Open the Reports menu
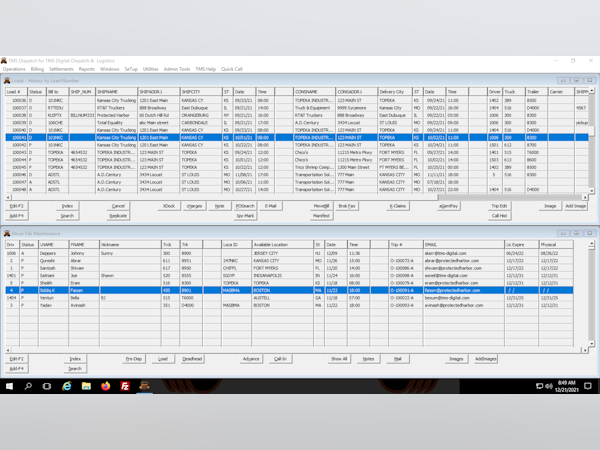The height and width of the screenshot is (450, 600). coord(86,69)
